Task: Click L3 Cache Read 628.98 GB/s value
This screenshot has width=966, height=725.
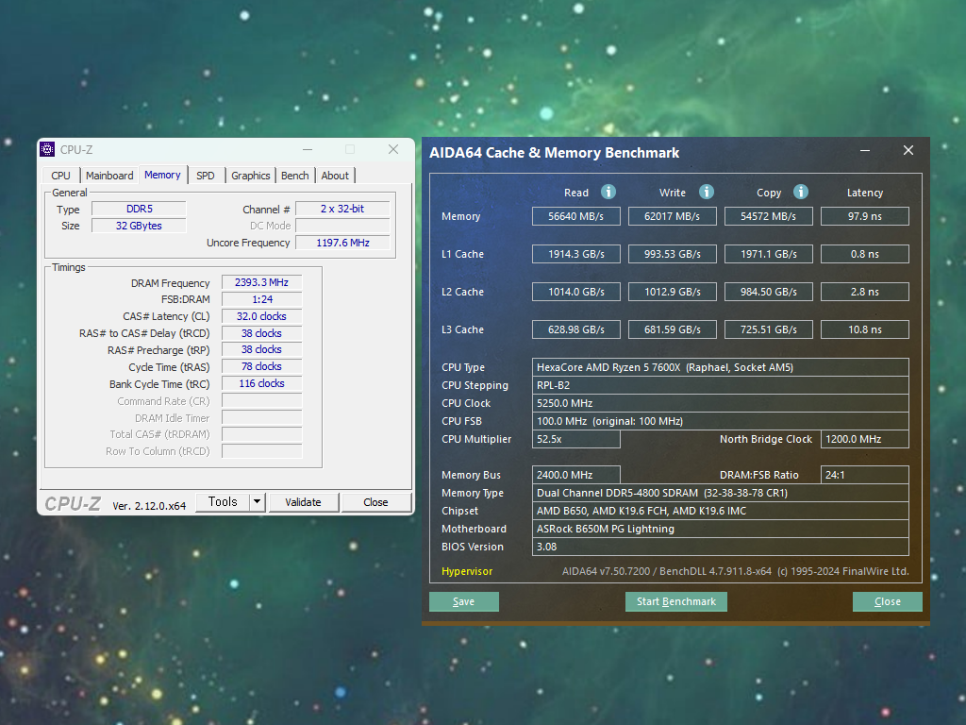Action: click(576, 330)
